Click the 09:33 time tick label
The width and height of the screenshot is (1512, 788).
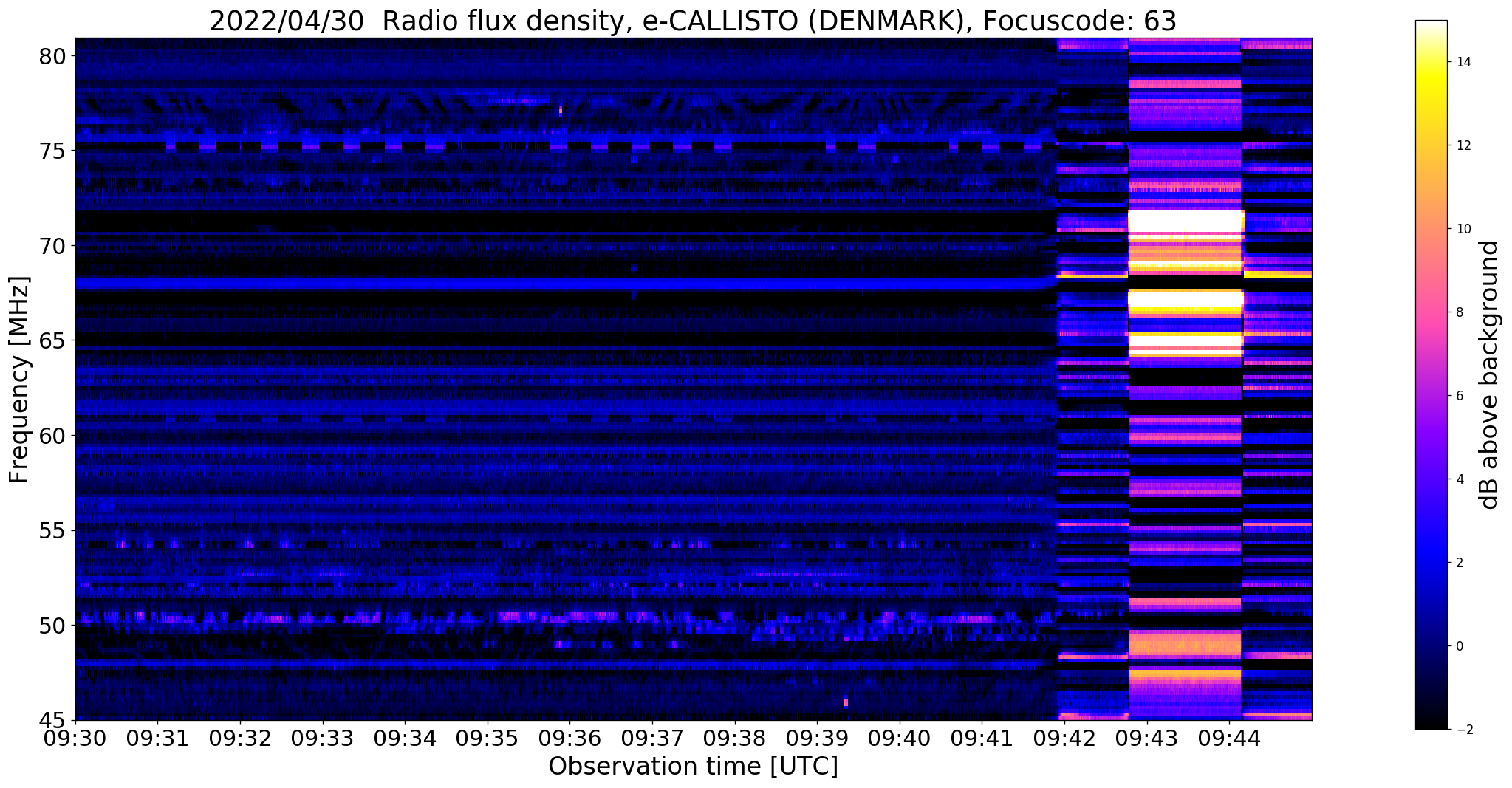click(322, 737)
